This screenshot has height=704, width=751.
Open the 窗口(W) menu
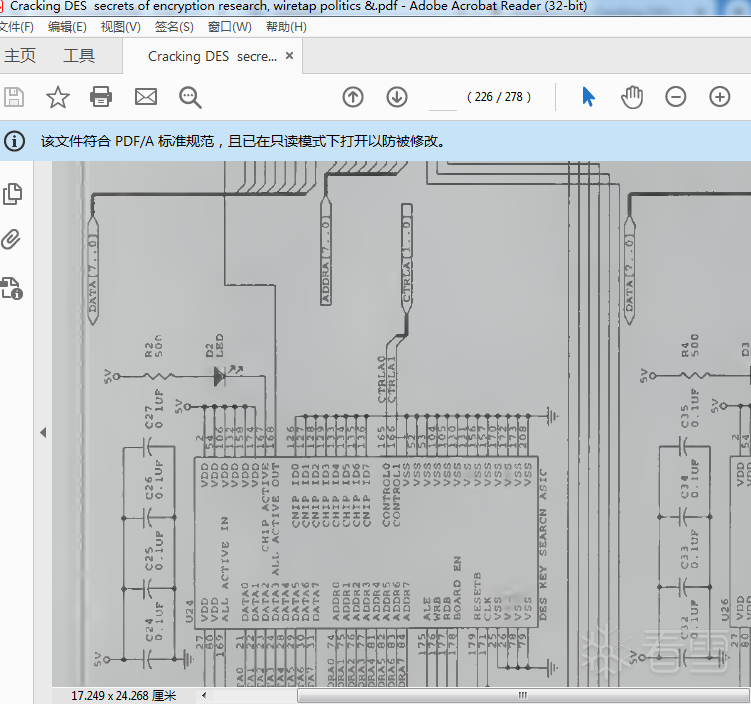click(229, 27)
